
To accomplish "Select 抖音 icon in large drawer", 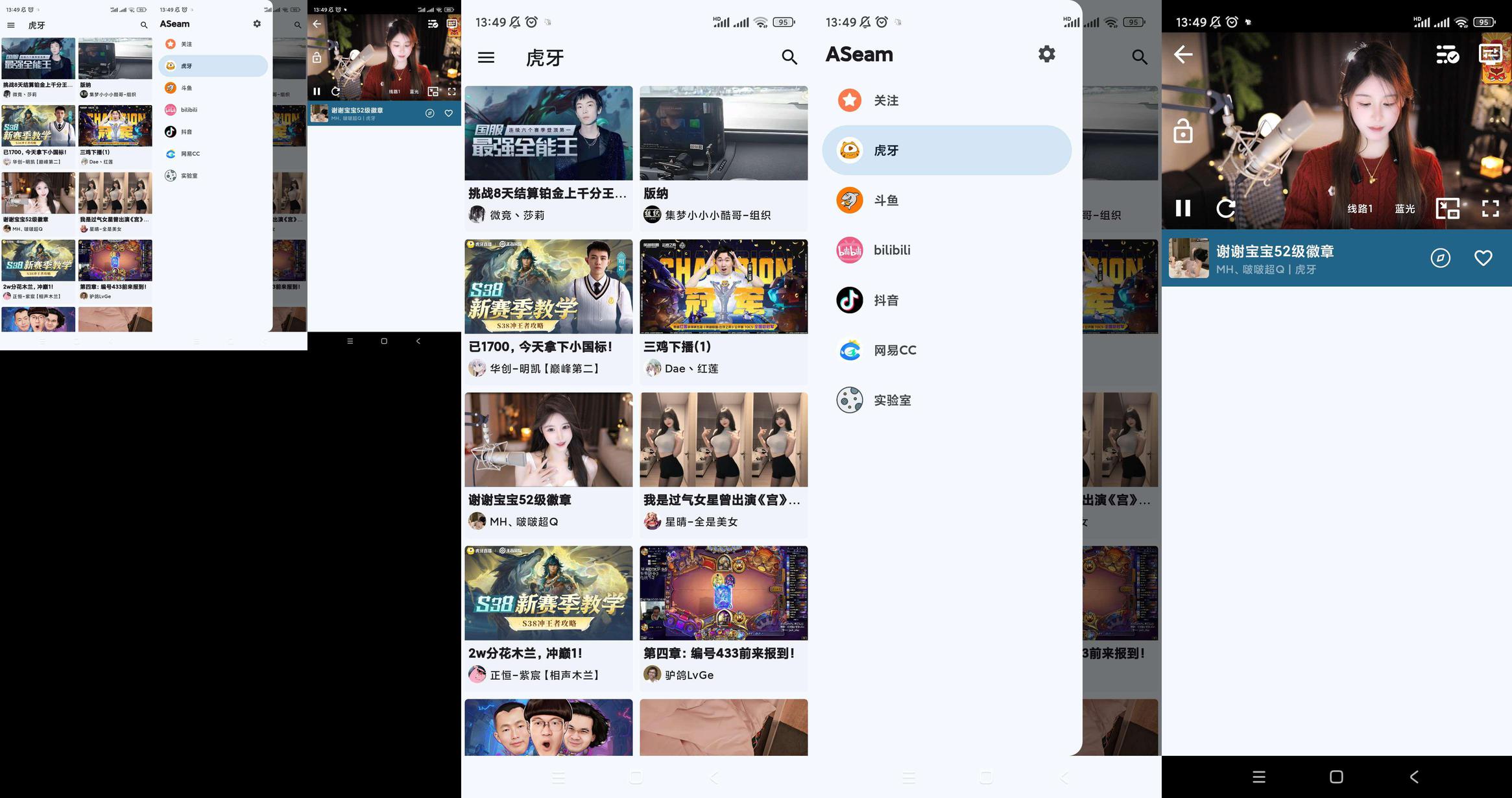I will (x=850, y=300).
